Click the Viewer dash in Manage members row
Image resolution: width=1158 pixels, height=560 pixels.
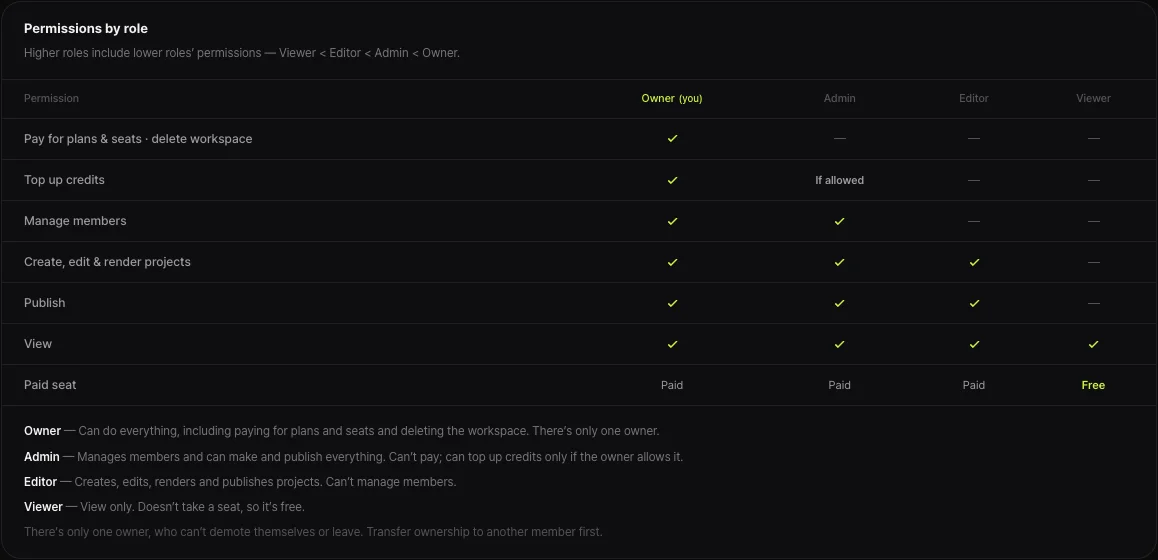pos(1094,221)
